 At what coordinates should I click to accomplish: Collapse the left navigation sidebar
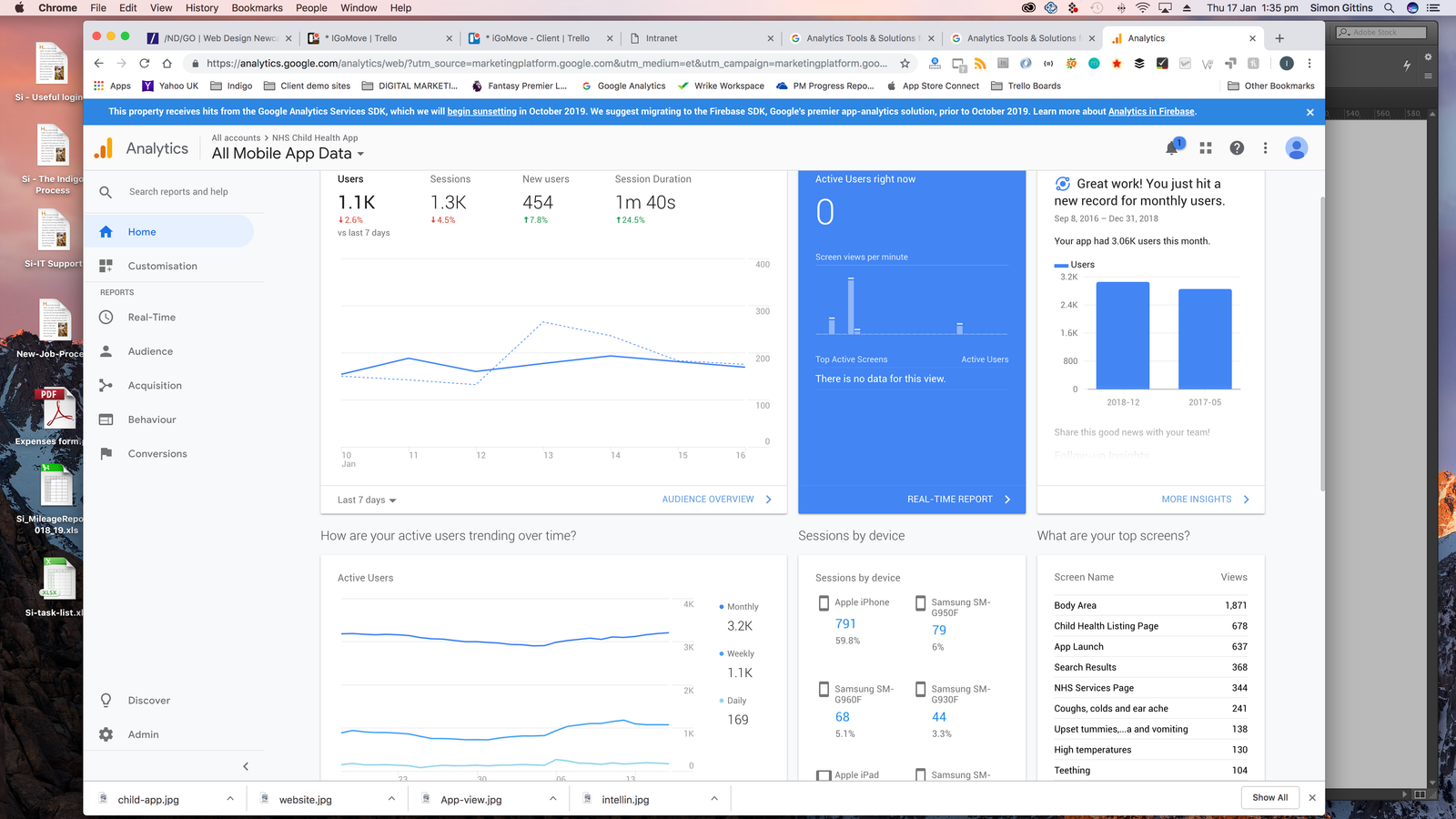[x=246, y=766]
